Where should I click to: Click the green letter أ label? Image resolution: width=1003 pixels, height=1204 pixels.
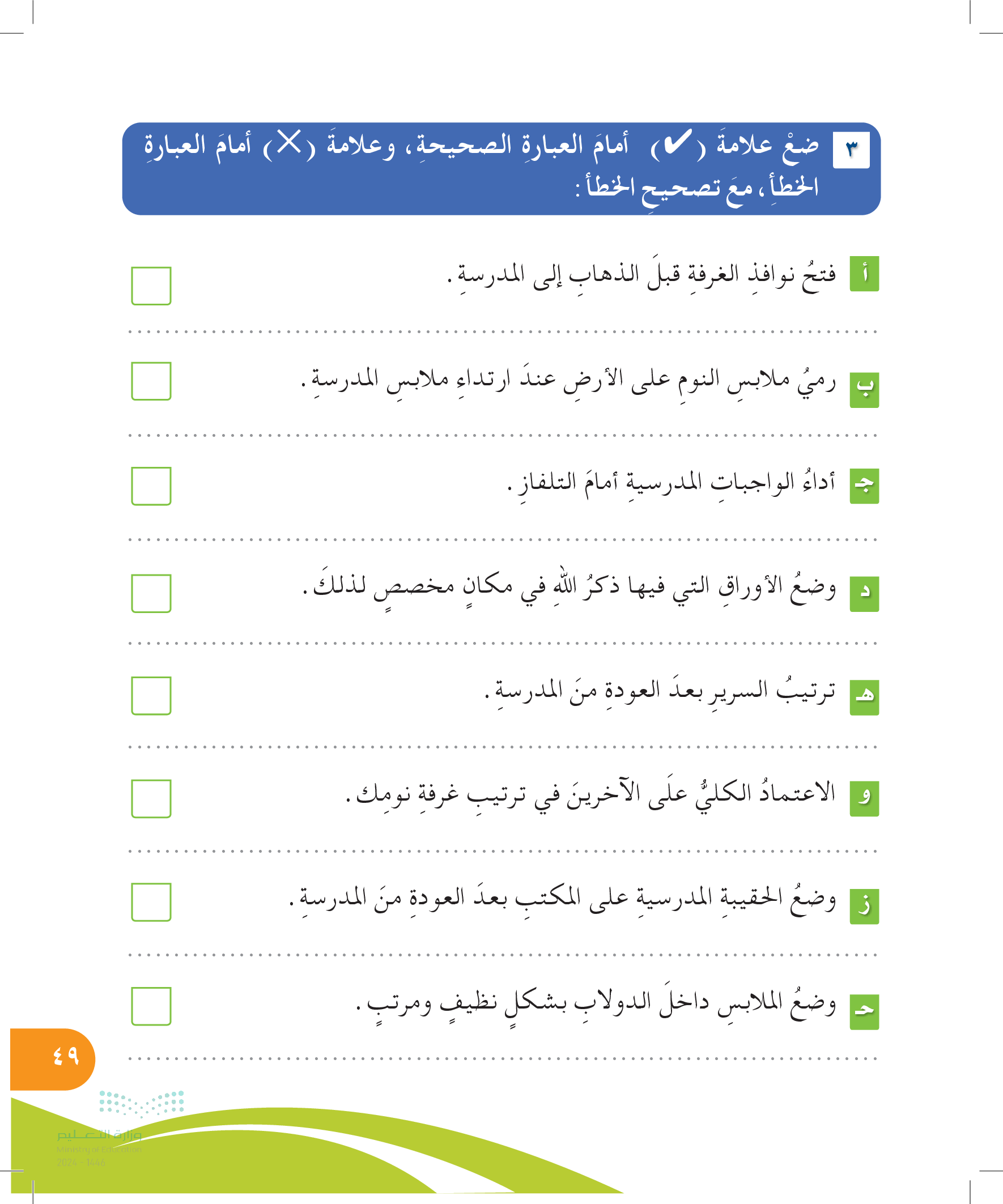point(864,274)
